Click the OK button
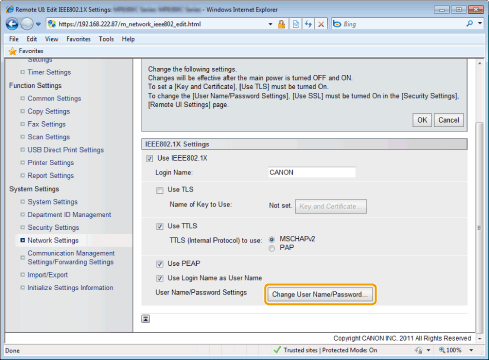 (x=422, y=120)
